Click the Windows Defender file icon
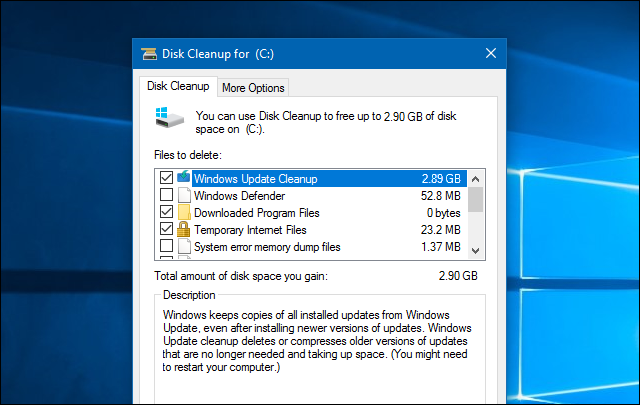This screenshot has height=405, width=640. point(184,196)
